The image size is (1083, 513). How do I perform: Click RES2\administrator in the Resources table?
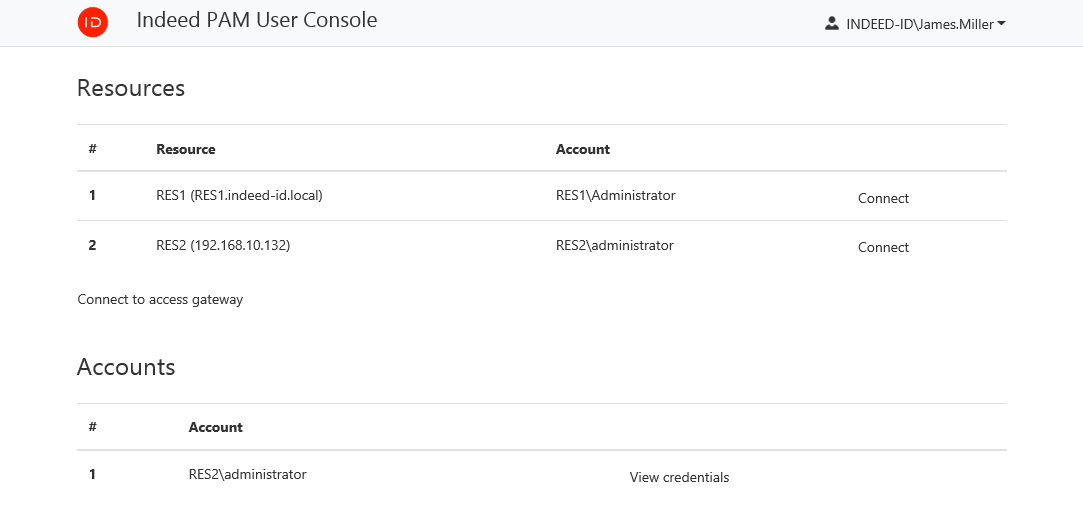[x=614, y=245]
